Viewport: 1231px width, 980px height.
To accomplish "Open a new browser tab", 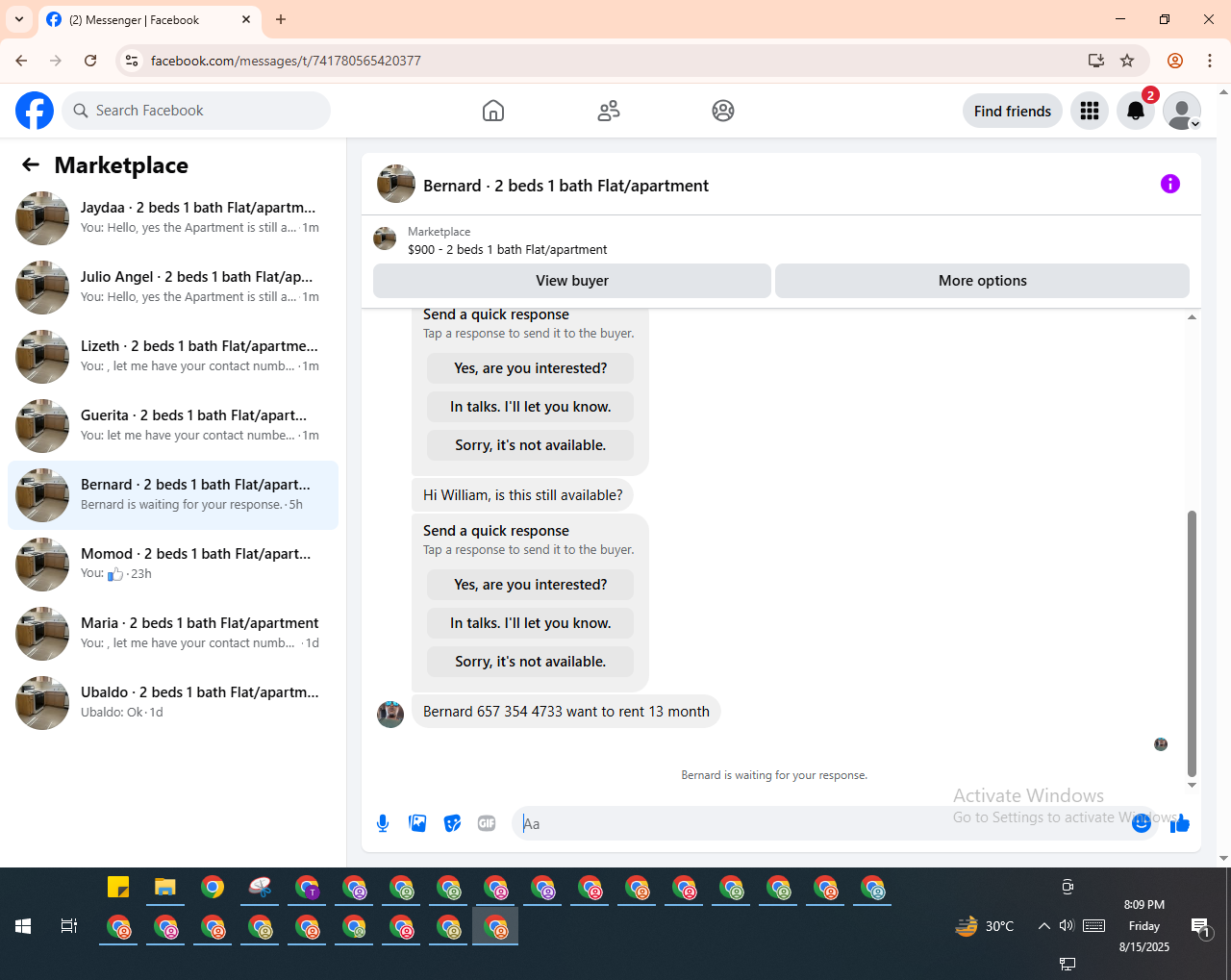I will click(281, 19).
